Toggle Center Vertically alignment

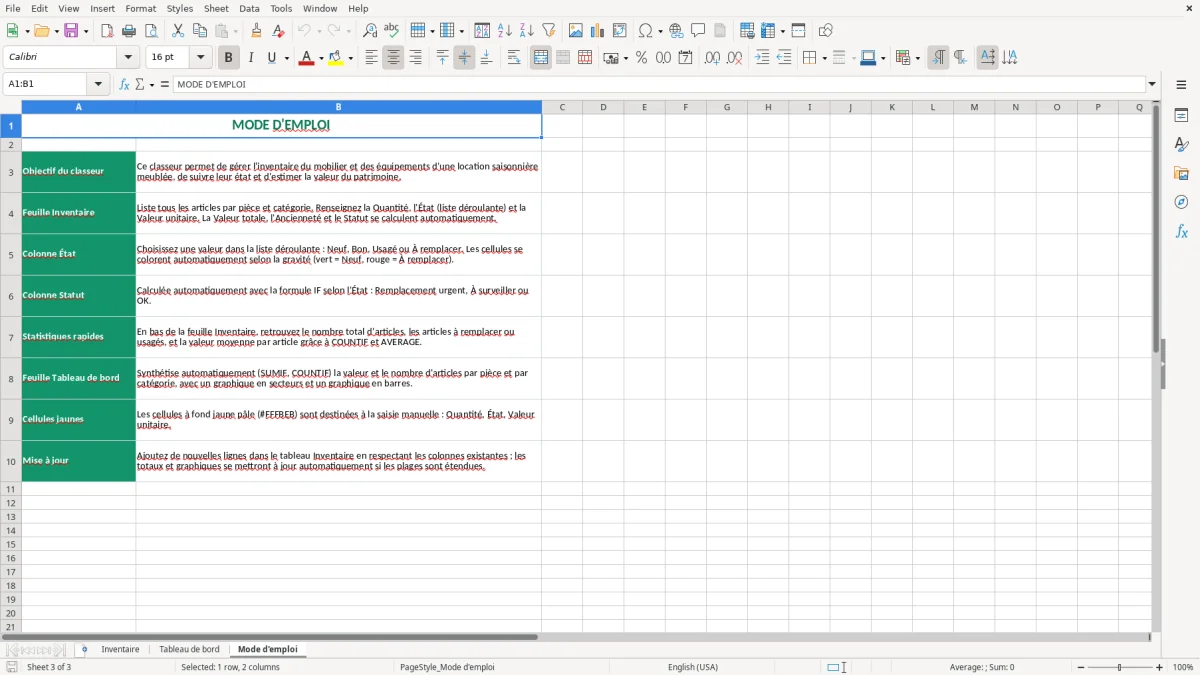464,58
